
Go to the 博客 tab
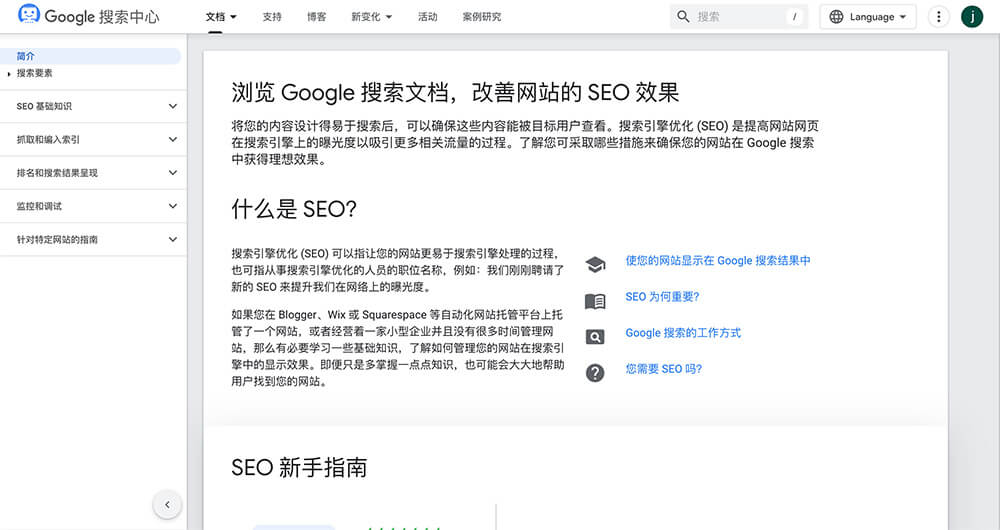click(x=316, y=17)
